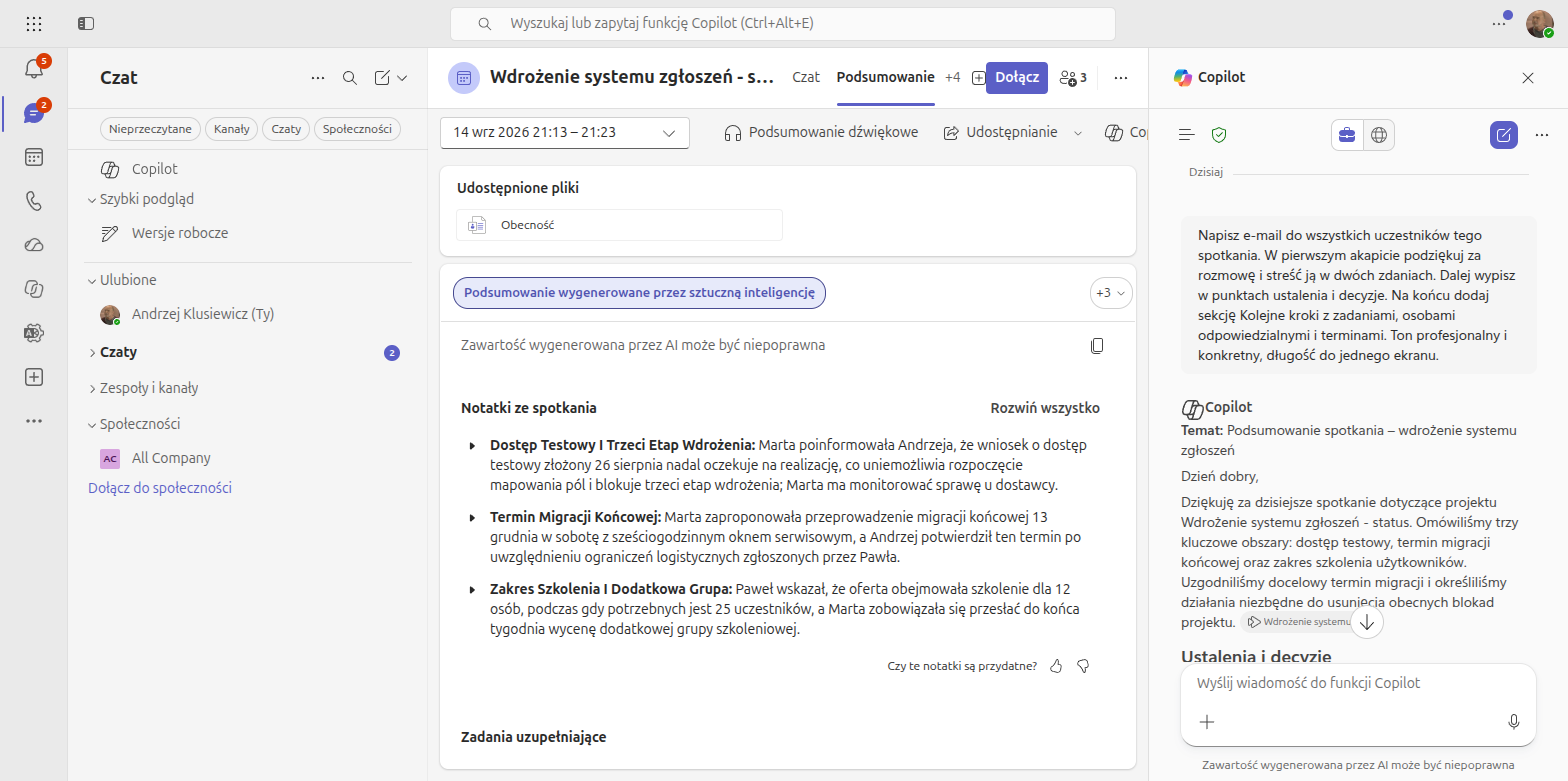Click the top search Copilot box
The image size is (1568, 781).
click(x=782, y=23)
